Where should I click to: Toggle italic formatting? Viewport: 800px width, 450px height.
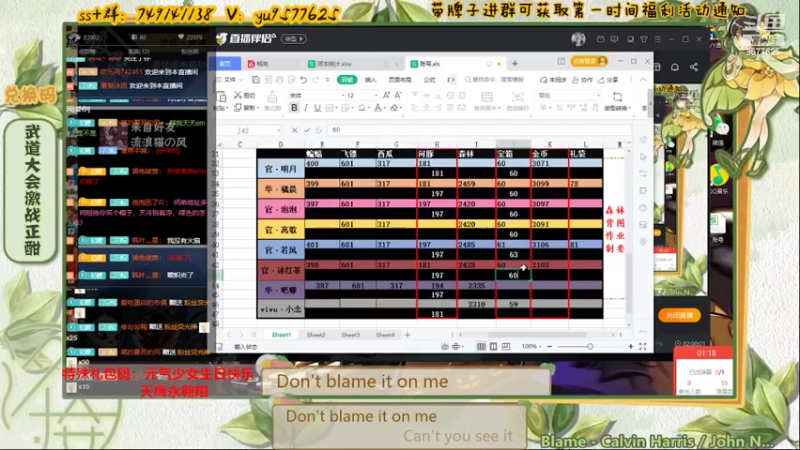pos(306,108)
